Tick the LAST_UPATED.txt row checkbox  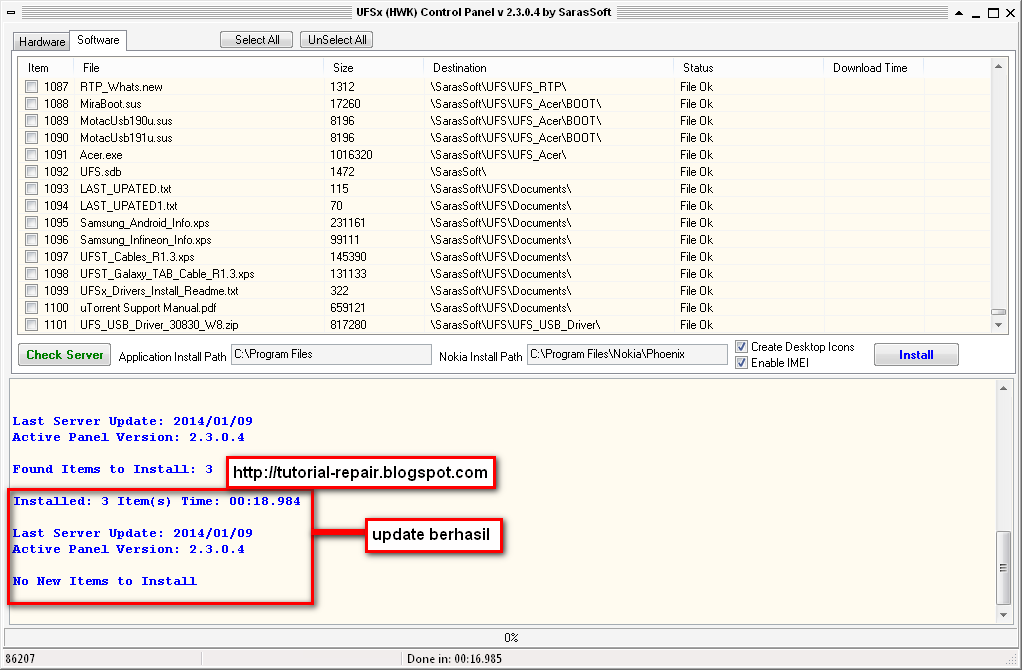(31, 188)
